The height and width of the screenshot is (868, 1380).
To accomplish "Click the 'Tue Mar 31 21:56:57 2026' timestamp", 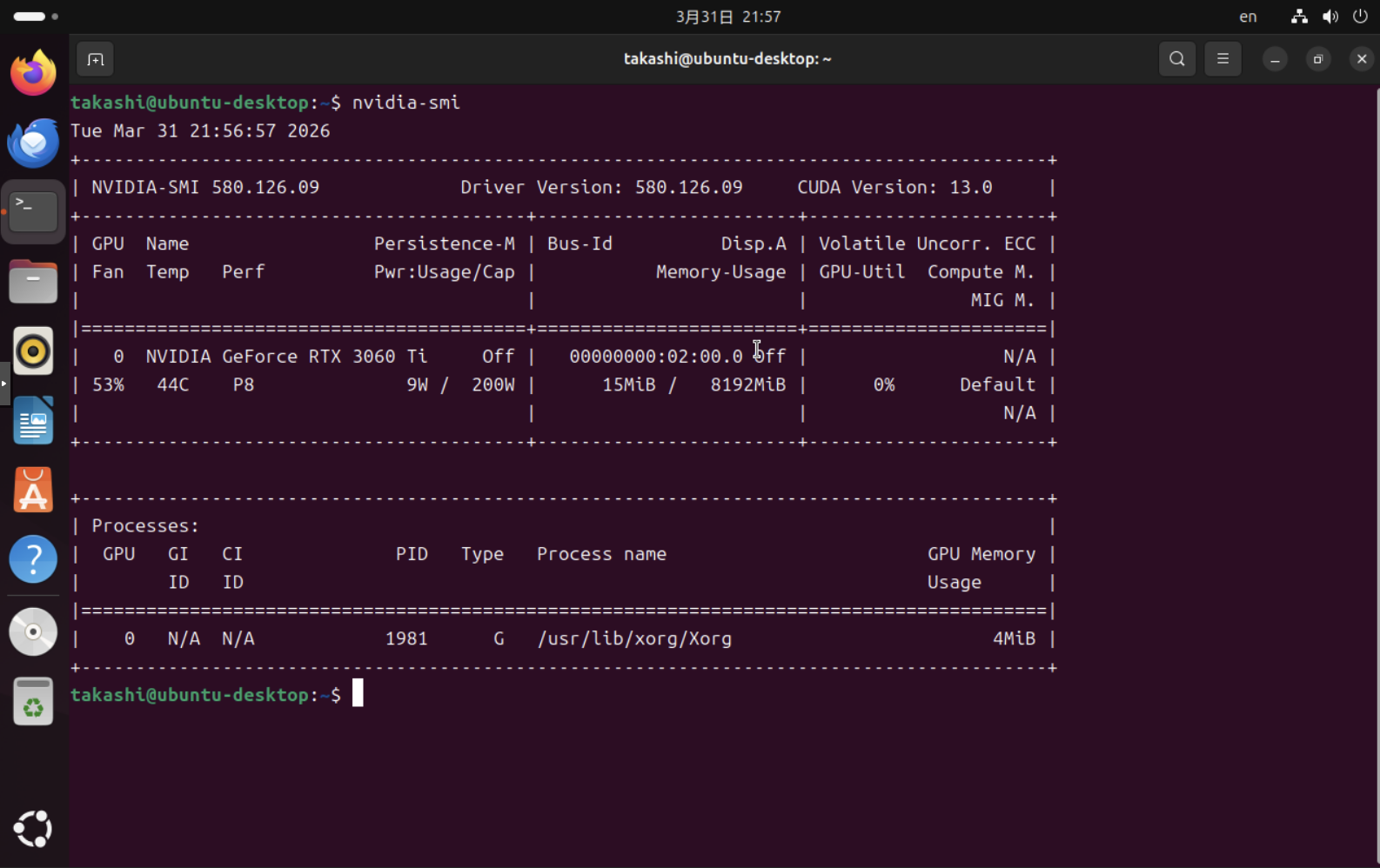I will pyautogui.click(x=200, y=131).
